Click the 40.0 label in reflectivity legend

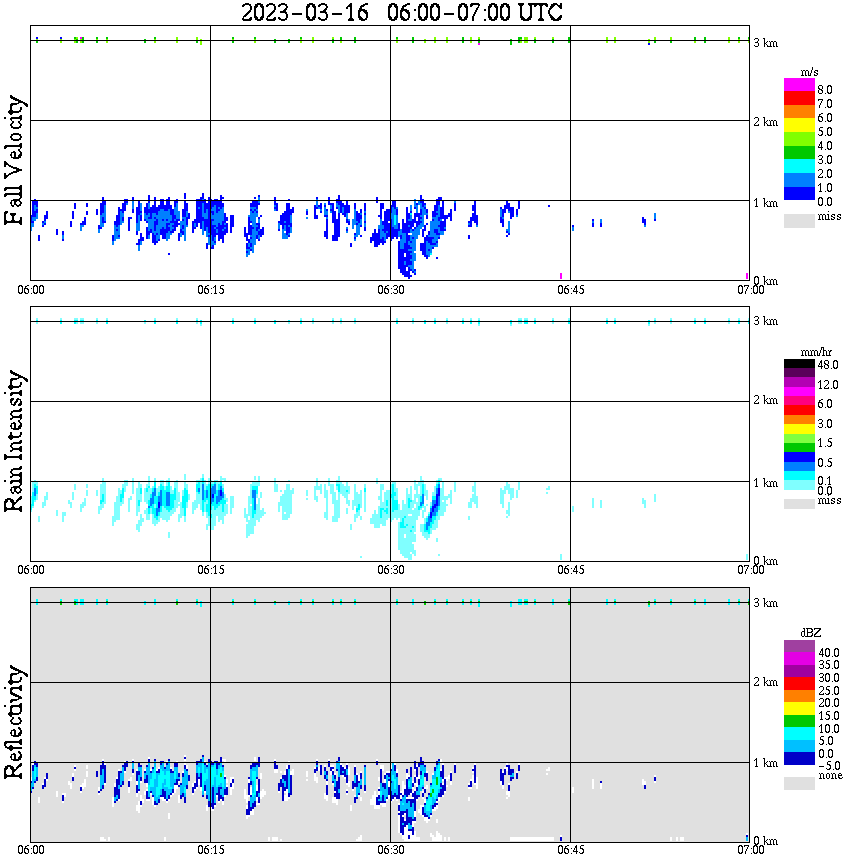pyautogui.click(x=829, y=653)
